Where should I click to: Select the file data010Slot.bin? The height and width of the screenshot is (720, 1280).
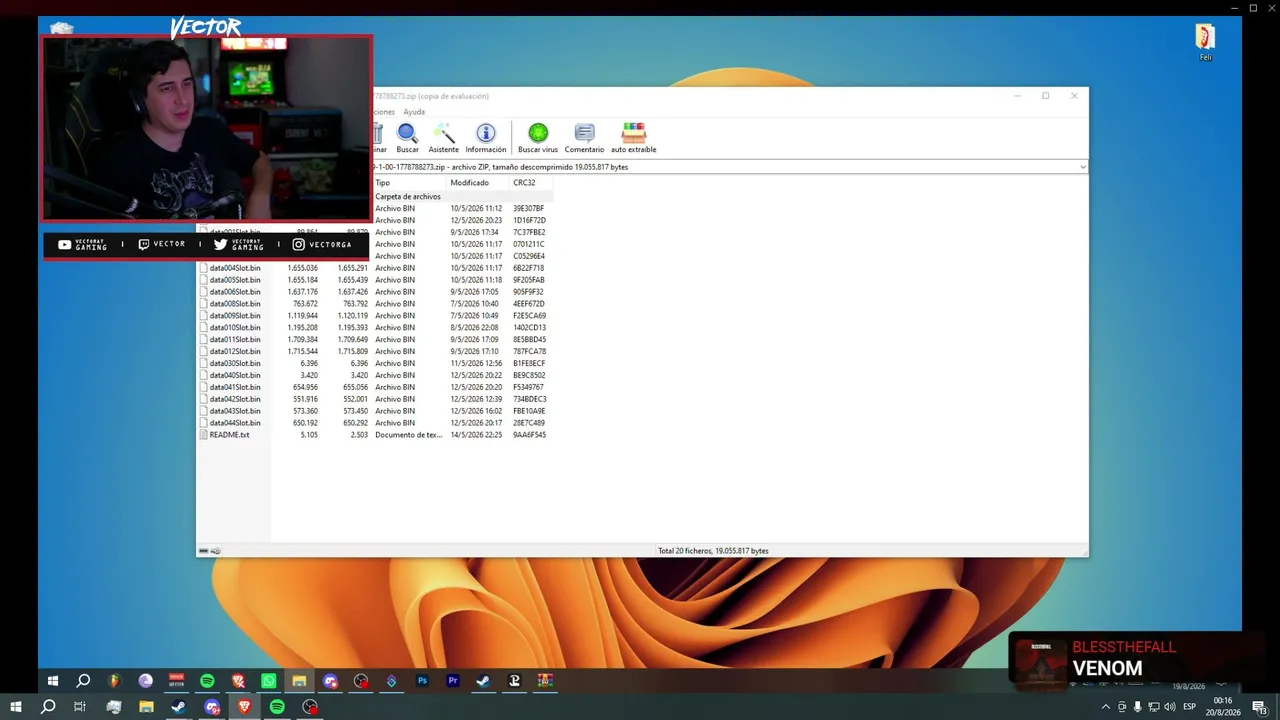coord(234,328)
